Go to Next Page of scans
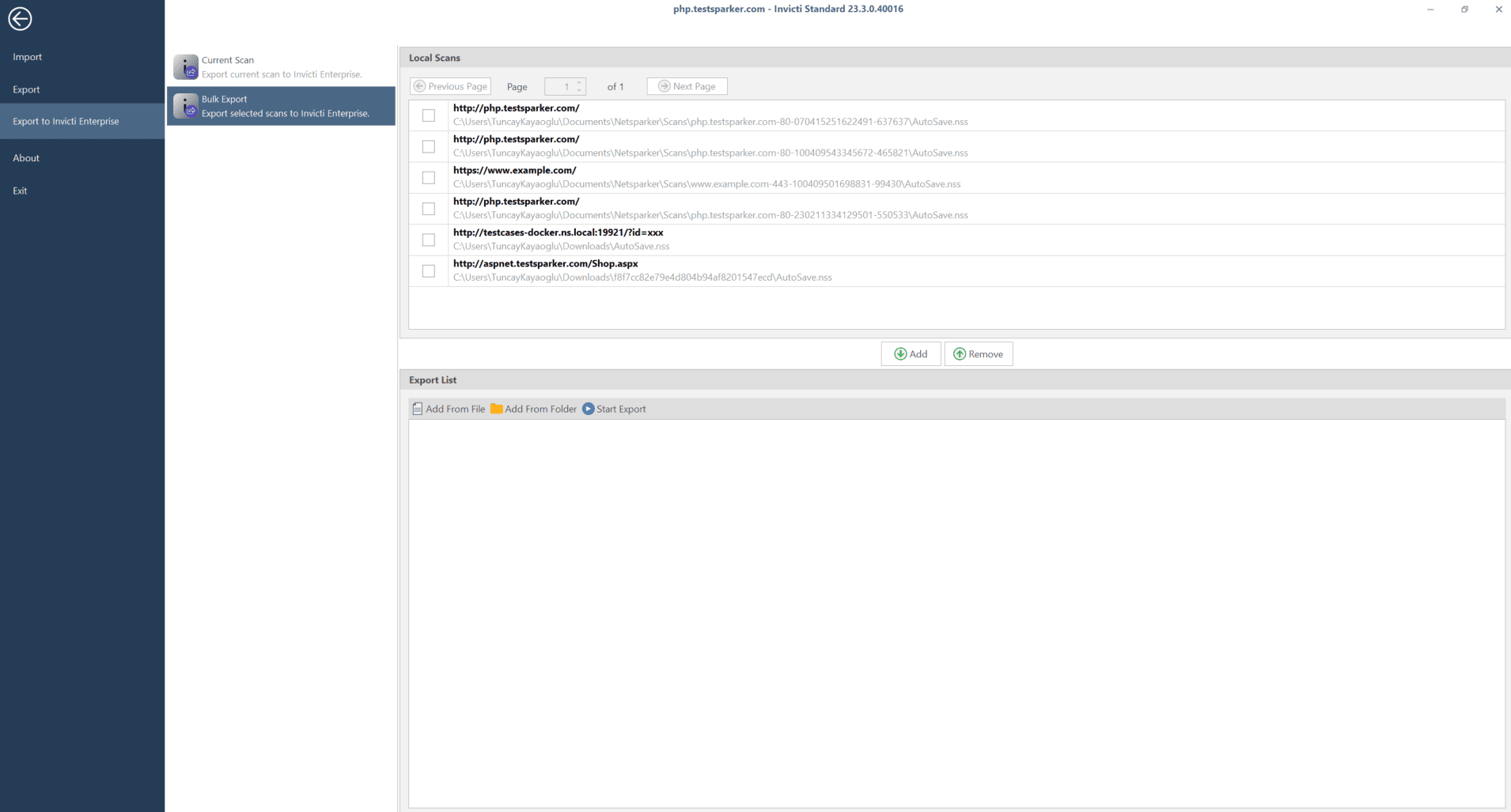This screenshot has width=1511, height=812. (x=687, y=86)
